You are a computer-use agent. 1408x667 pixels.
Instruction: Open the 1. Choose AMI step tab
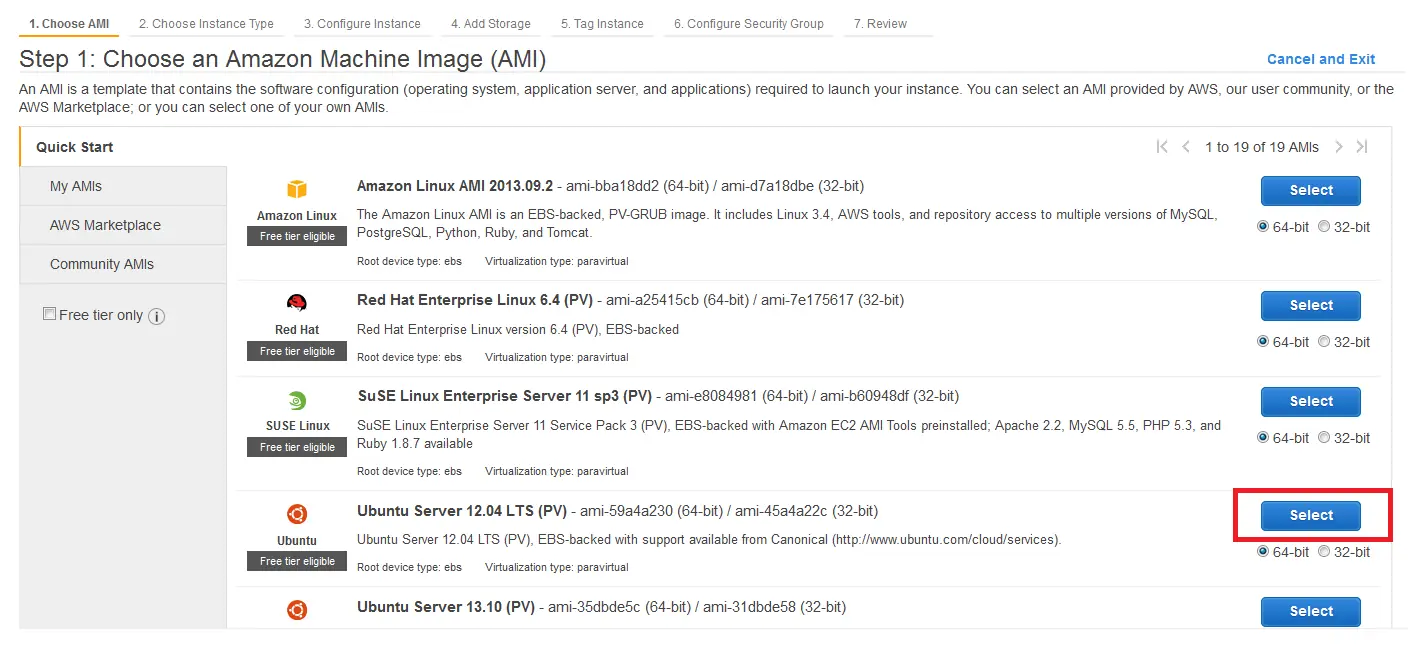pos(69,24)
